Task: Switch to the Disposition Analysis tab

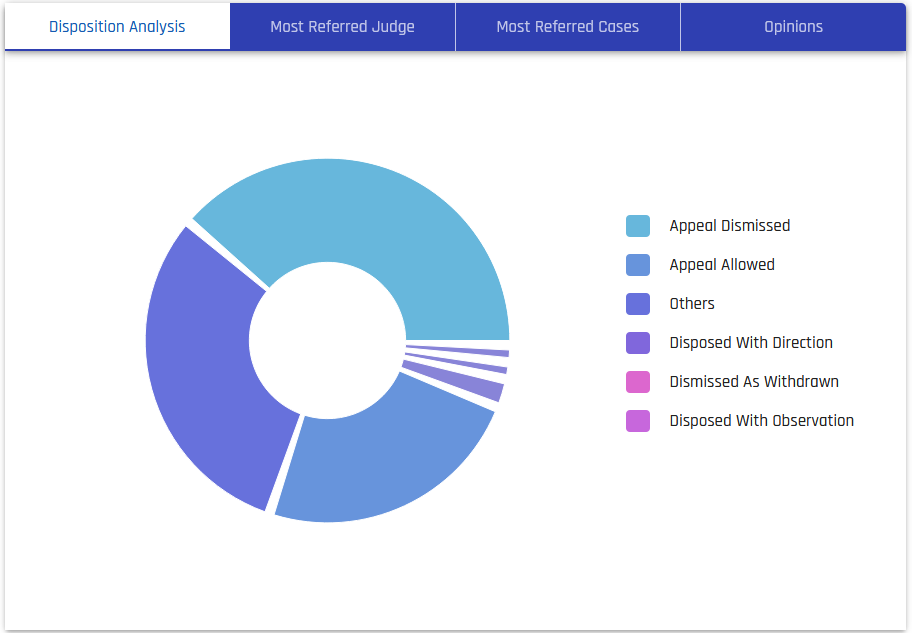Action: click(x=117, y=27)
